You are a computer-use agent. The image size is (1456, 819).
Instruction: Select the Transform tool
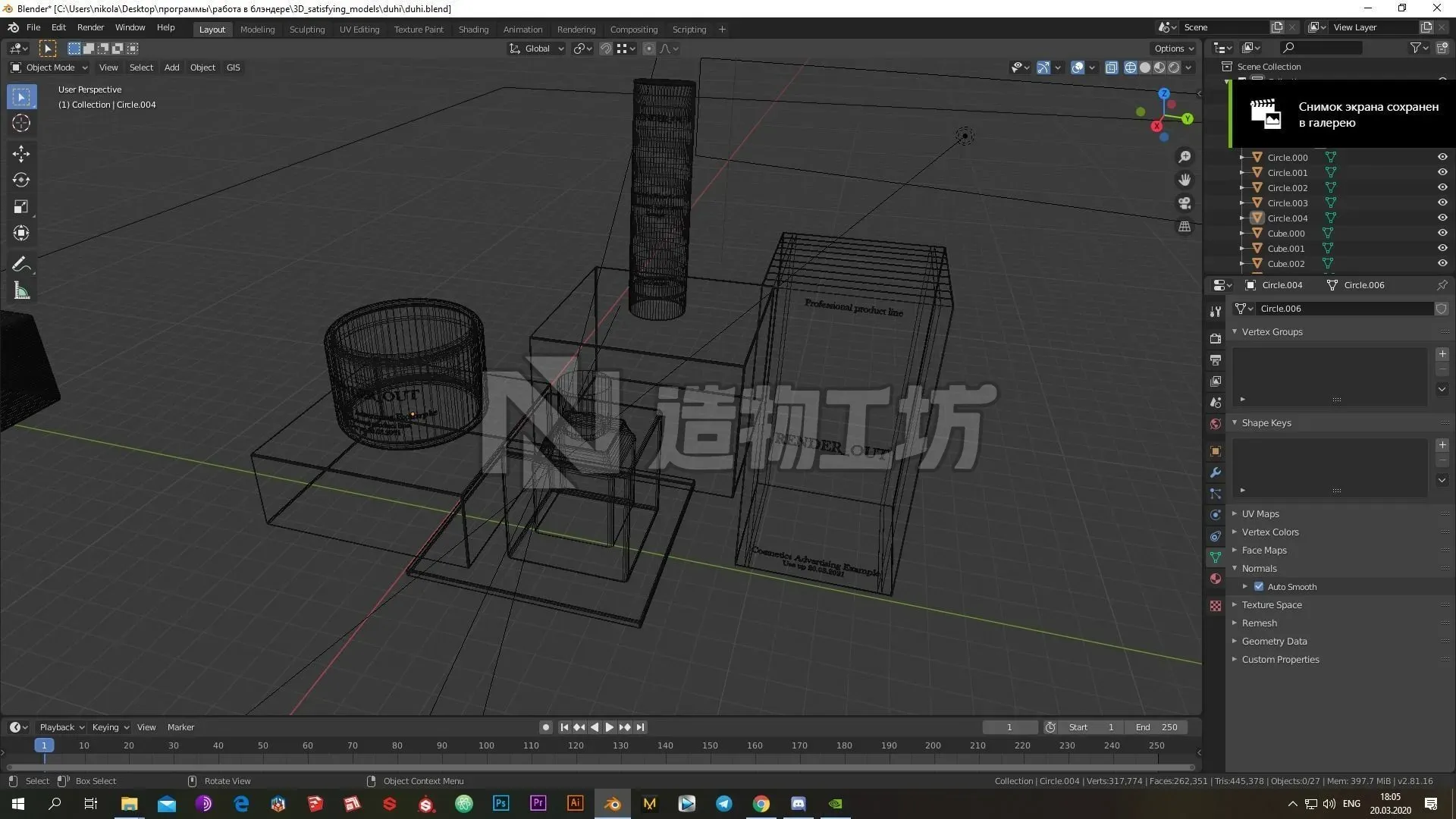click(x=21, y=234)
